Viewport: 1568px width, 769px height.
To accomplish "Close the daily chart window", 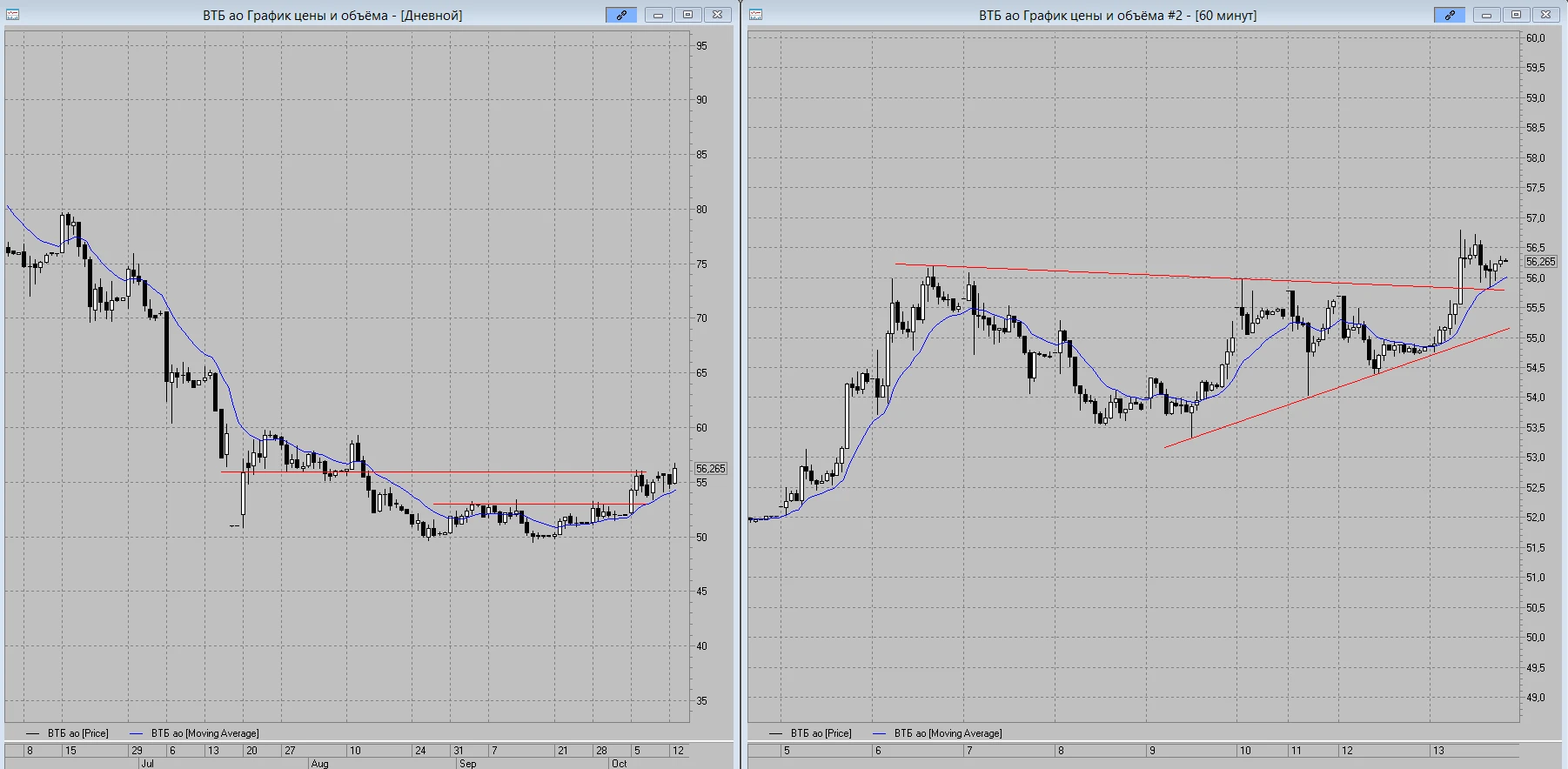I will coord(717,15).
